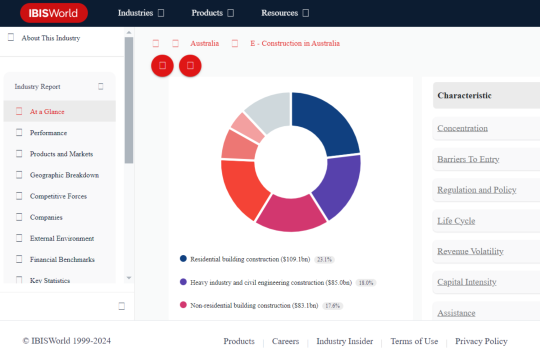
Task: Click the Performance icon
Action: click(x=19, y=132)
